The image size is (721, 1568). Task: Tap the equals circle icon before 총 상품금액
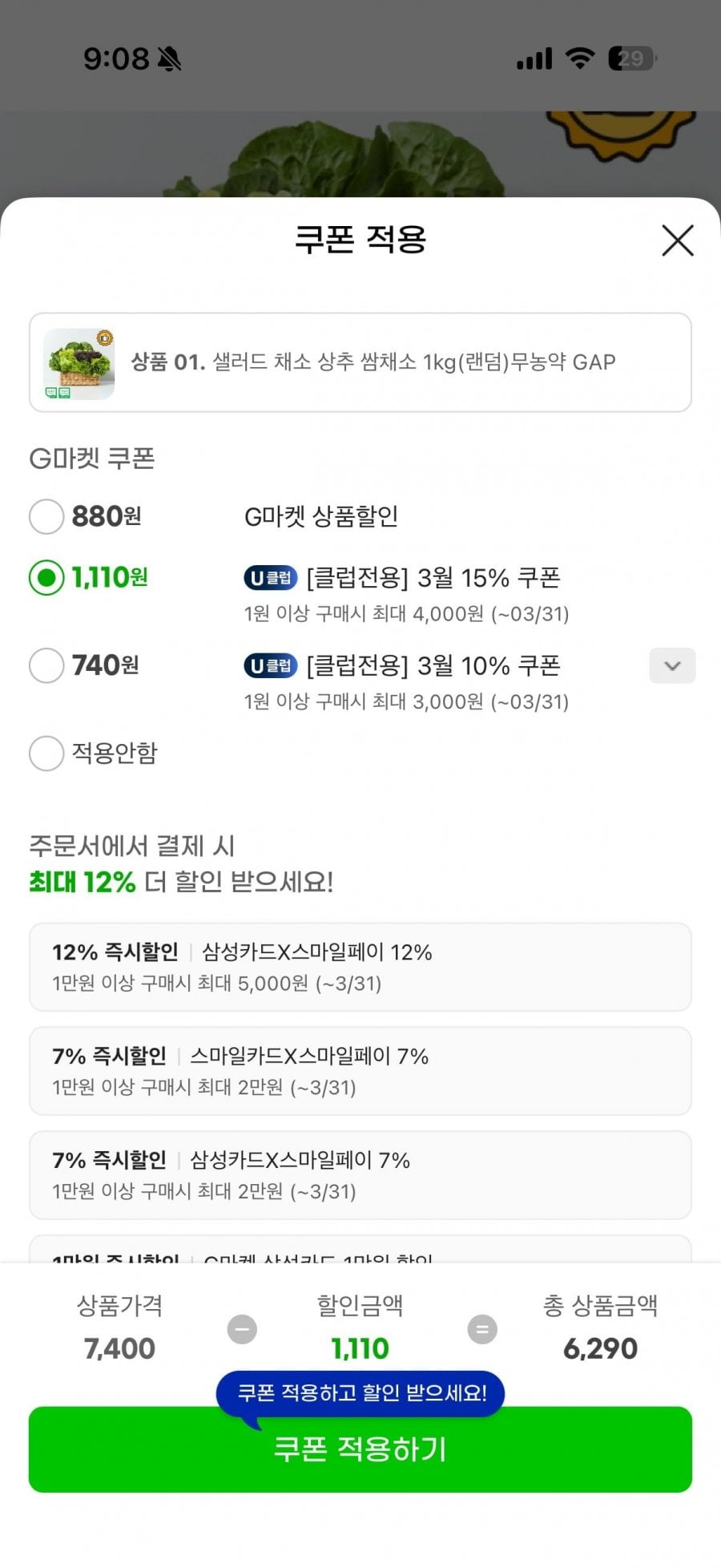(x=481, y=1329)
